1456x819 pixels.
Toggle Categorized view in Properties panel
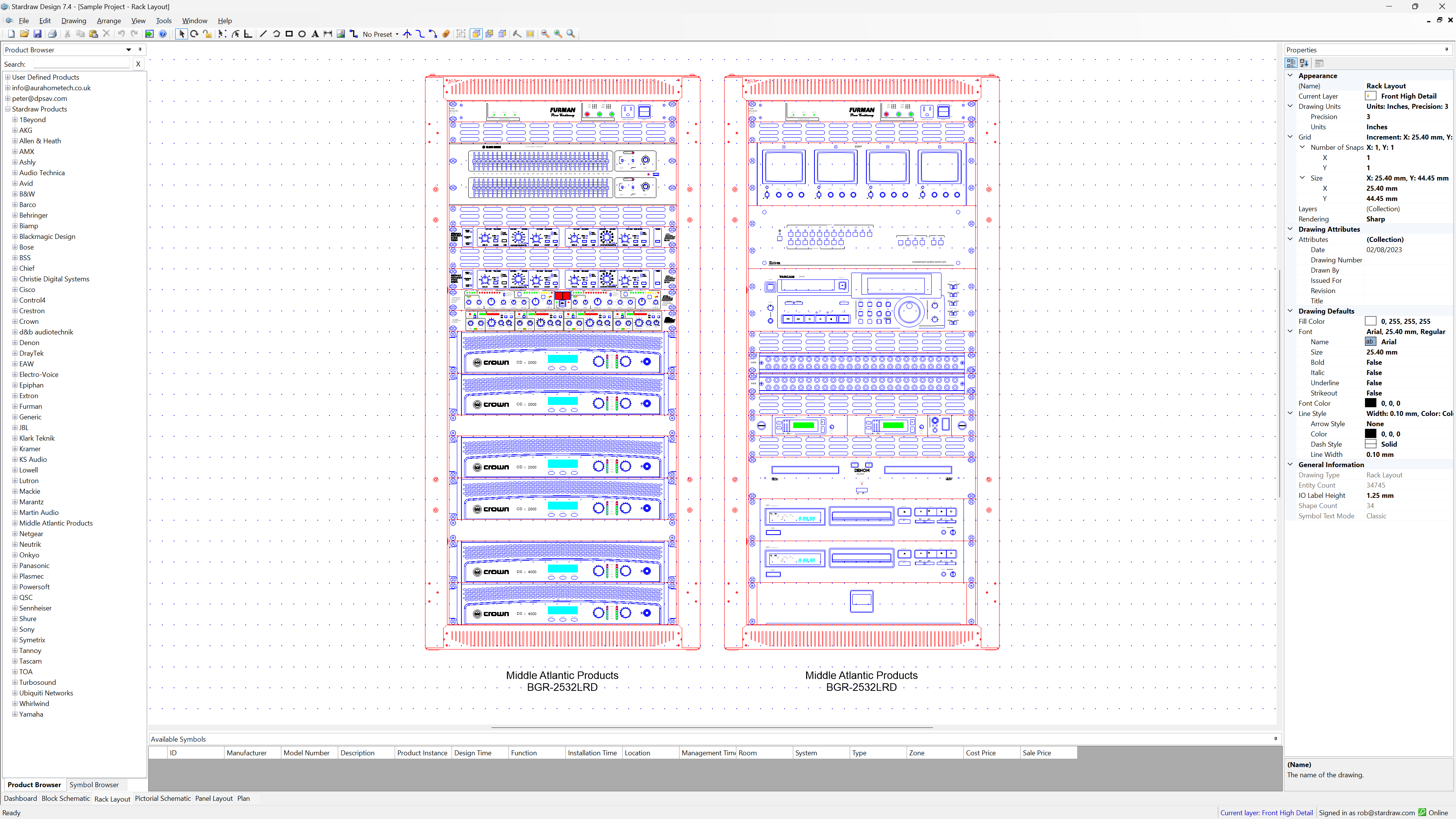tap(1291, 63)
